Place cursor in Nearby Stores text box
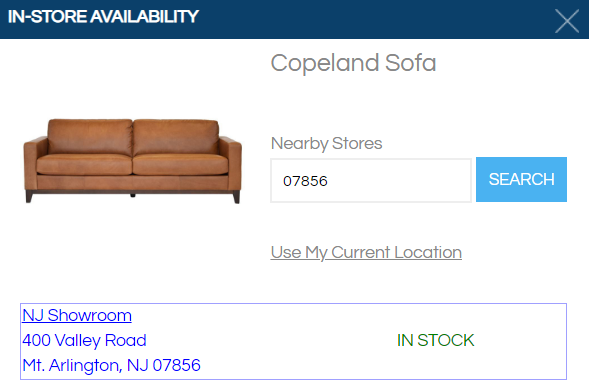 pyautogui.click(x=371, y=181)
